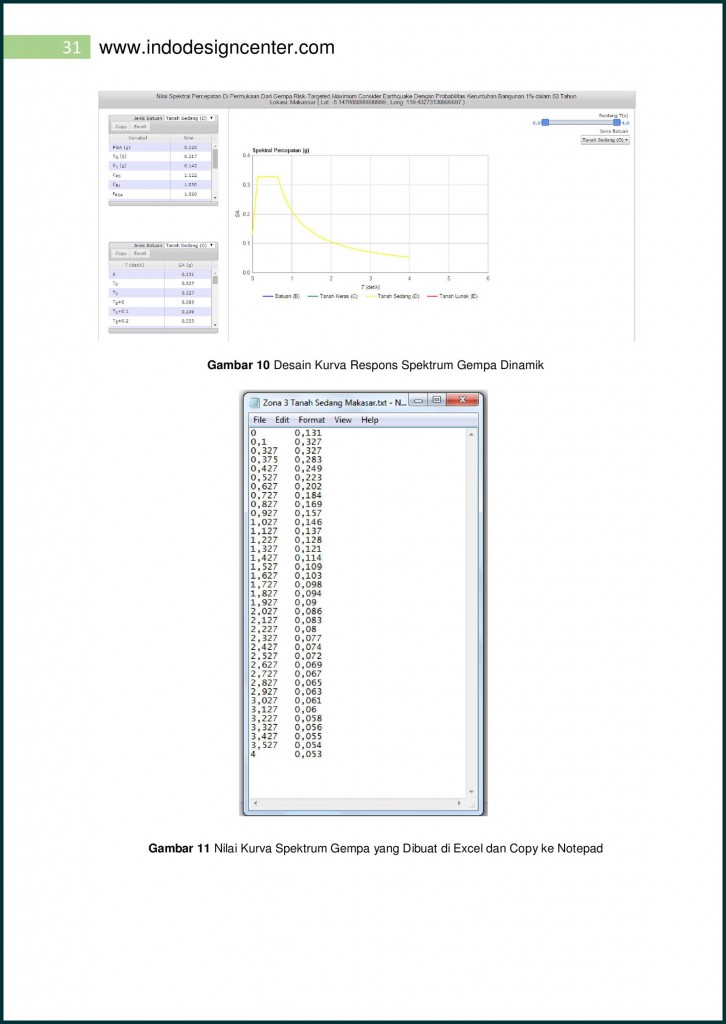The width and height of the screenshot is (726, 1024).
Task: Open the Jenis Batuan dropdown under the Rentang slider
Action: pos(605,140)
